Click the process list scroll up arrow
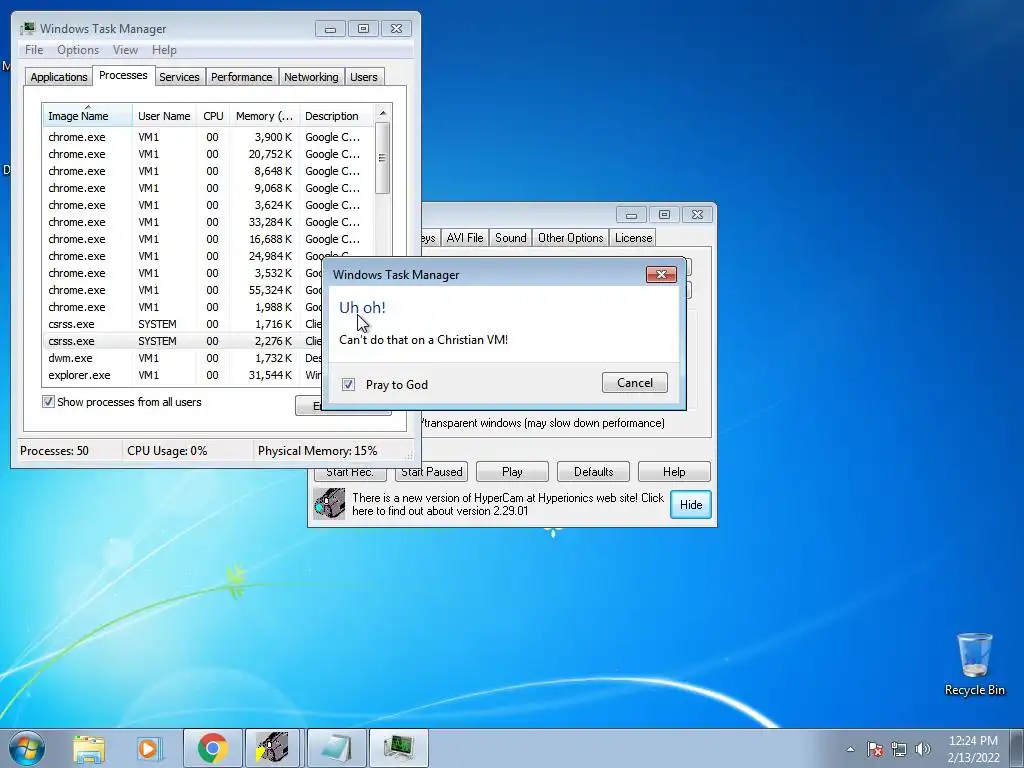 click(x=383, y=113)
